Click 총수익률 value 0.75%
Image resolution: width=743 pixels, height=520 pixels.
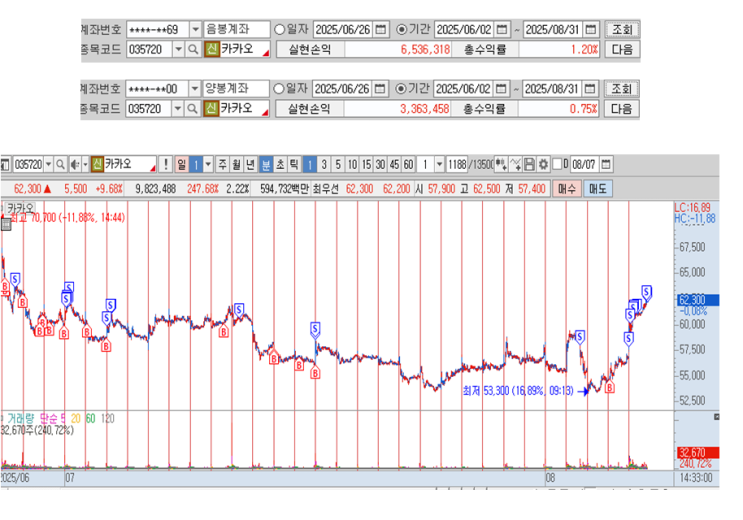[583, 109]
